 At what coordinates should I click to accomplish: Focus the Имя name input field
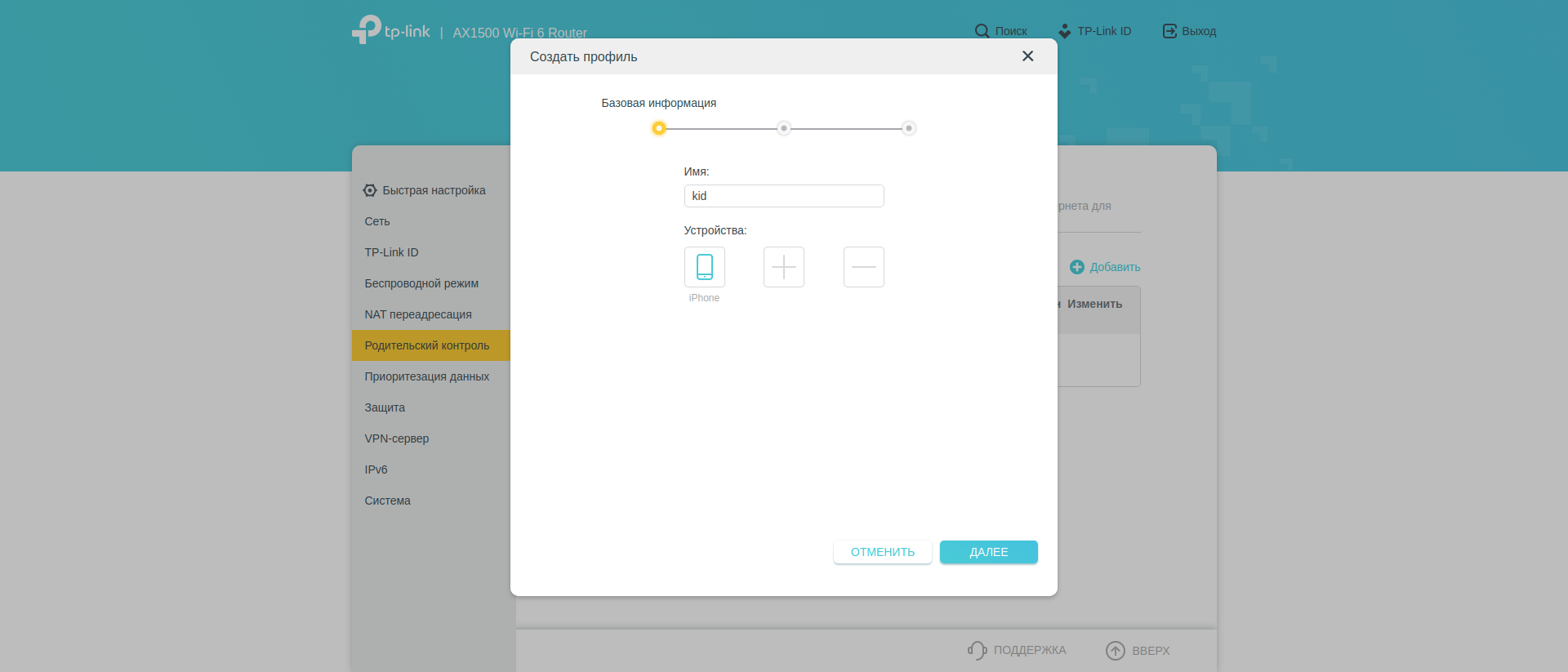click(x=783, y=196)
